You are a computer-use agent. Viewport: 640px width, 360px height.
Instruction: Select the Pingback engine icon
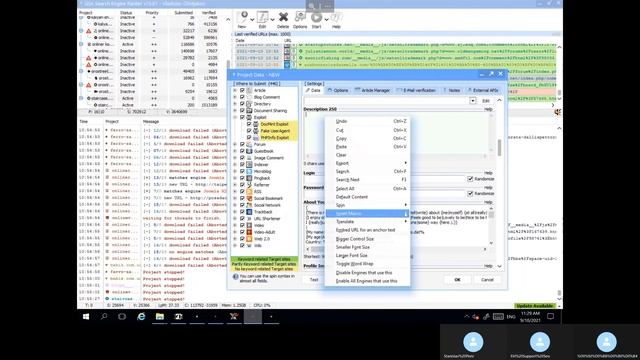[x=249, y=178]
